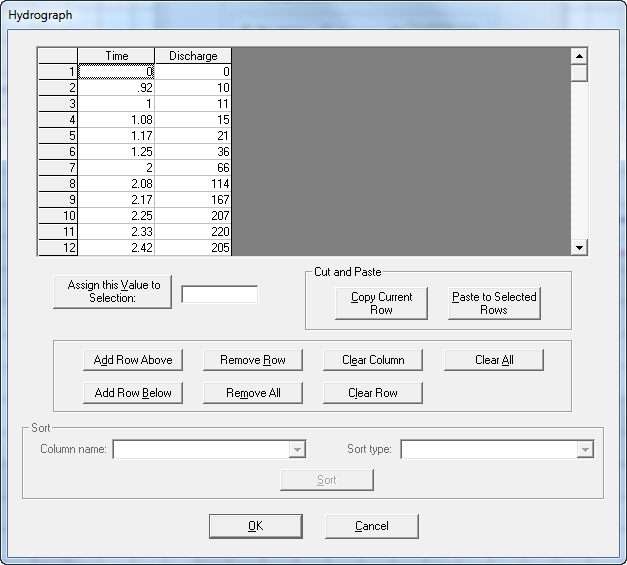Select the Time column header
The height and width of the screenshot is (565, 627).
pos(117,56)
